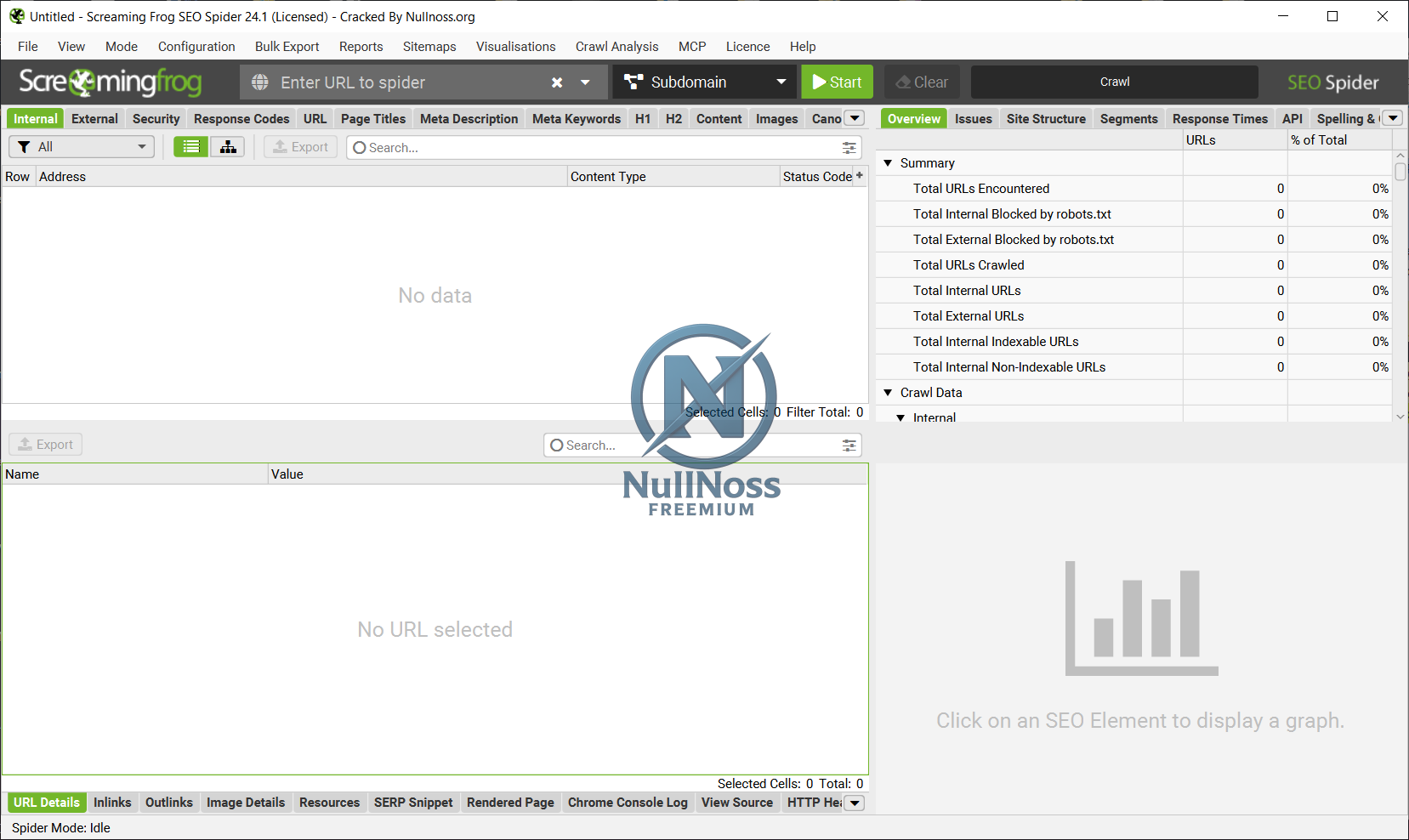Image resolution: width=1409 pixels, height=840 pixels.
Task: Switch to the API tab
Action: pyautogui.click(x=1293, y=119)
